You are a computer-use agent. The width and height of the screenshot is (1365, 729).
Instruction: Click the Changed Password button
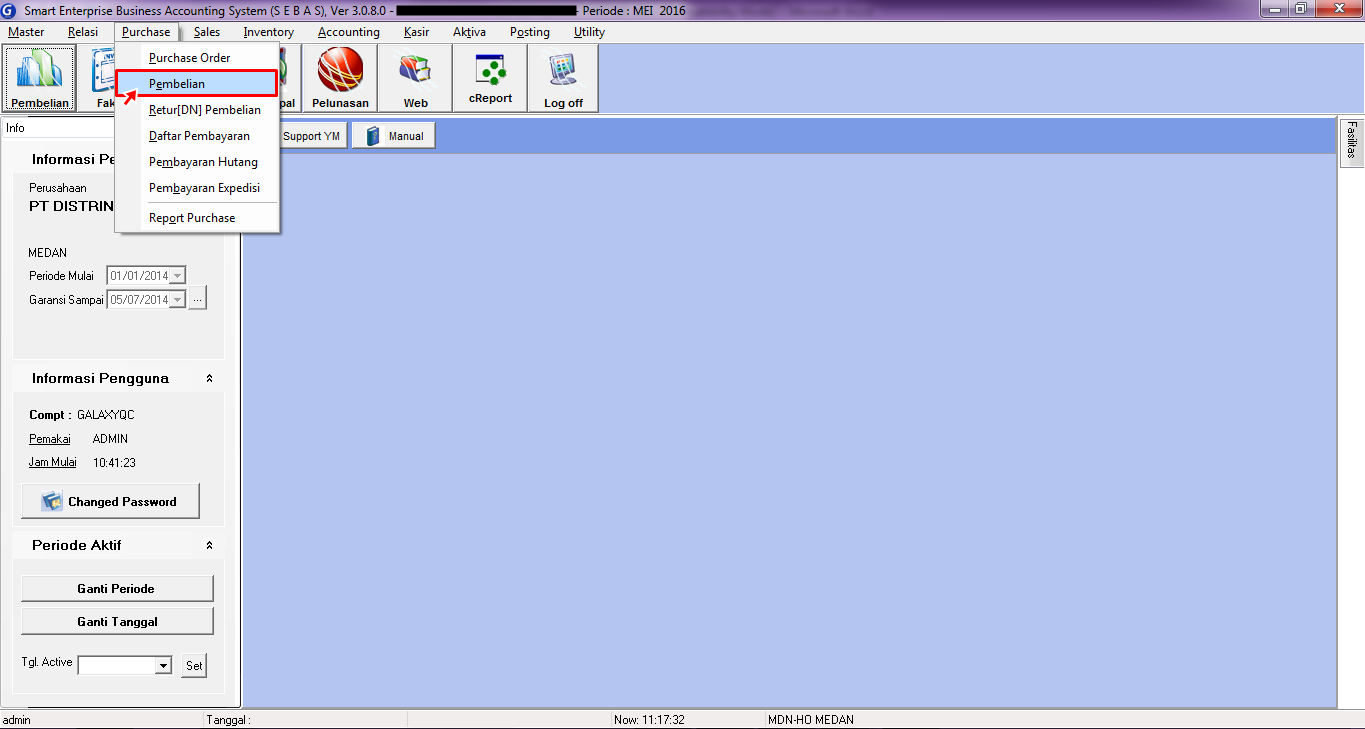(110, 501)
